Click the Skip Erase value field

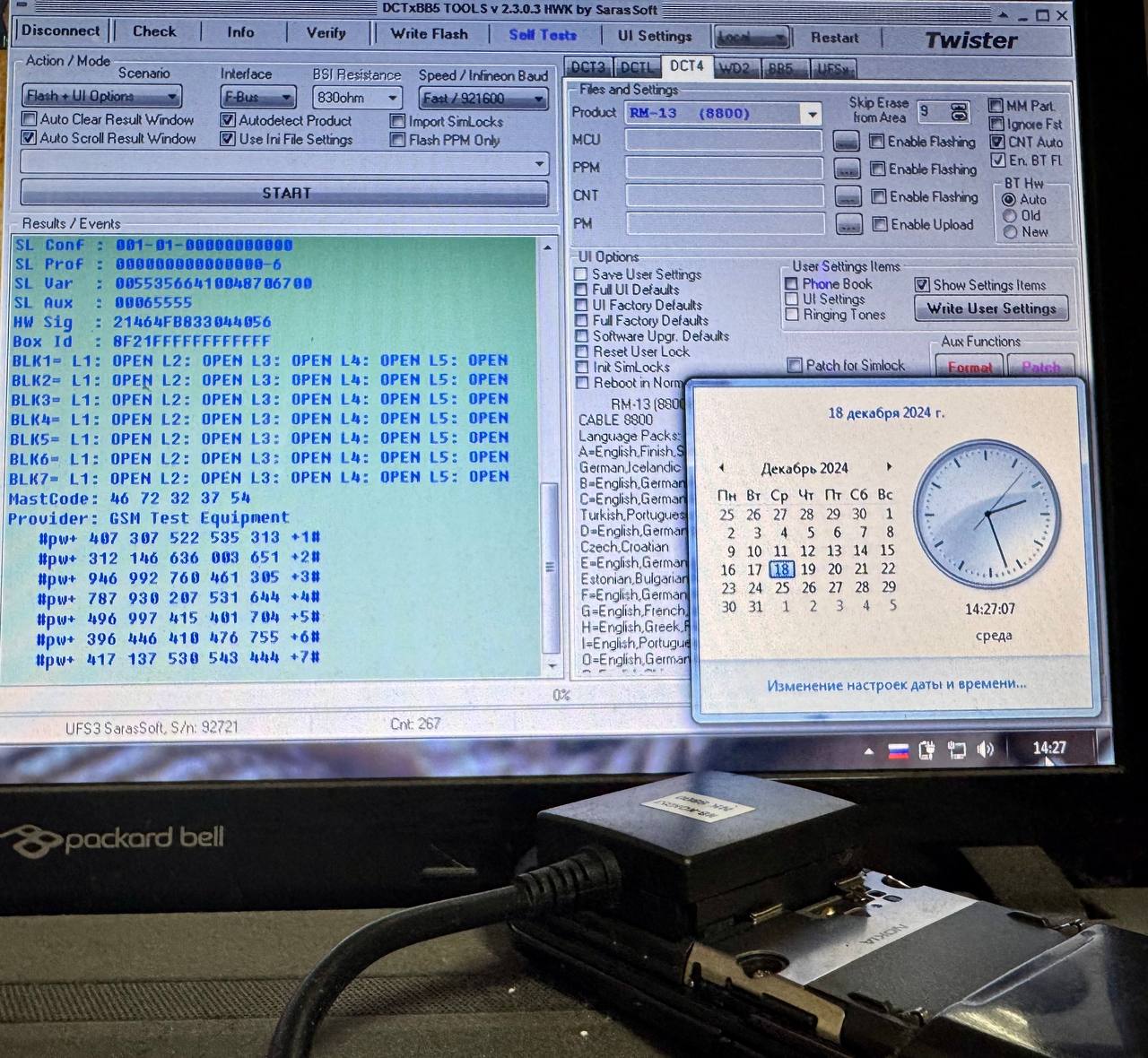(x=933, y=112)
